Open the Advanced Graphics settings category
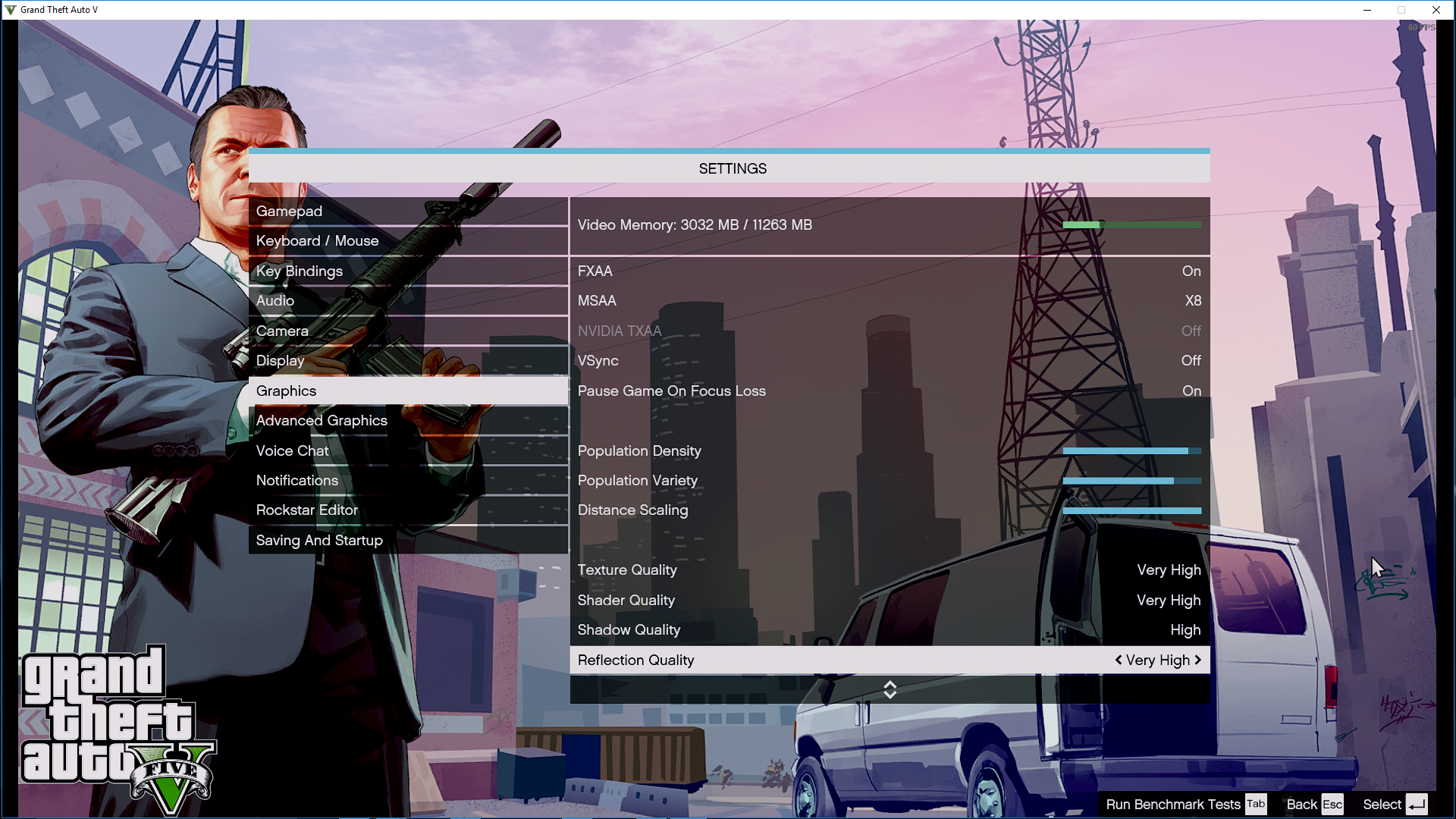The image size is (1456, 819). coord(322,421)
